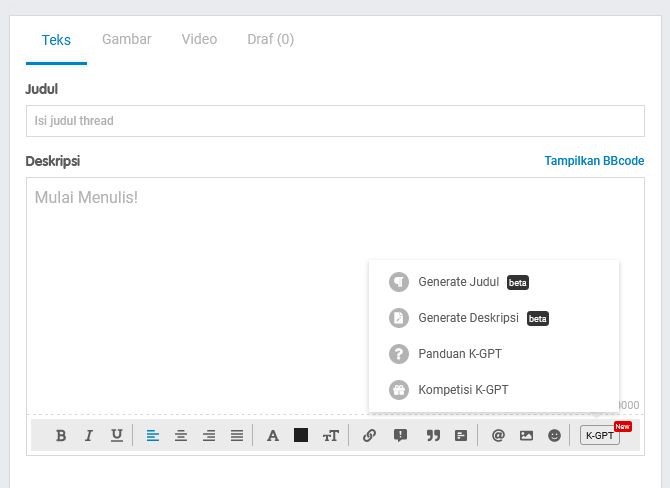670x488 pixels.
Task: Center align the text
Action: 181,436
